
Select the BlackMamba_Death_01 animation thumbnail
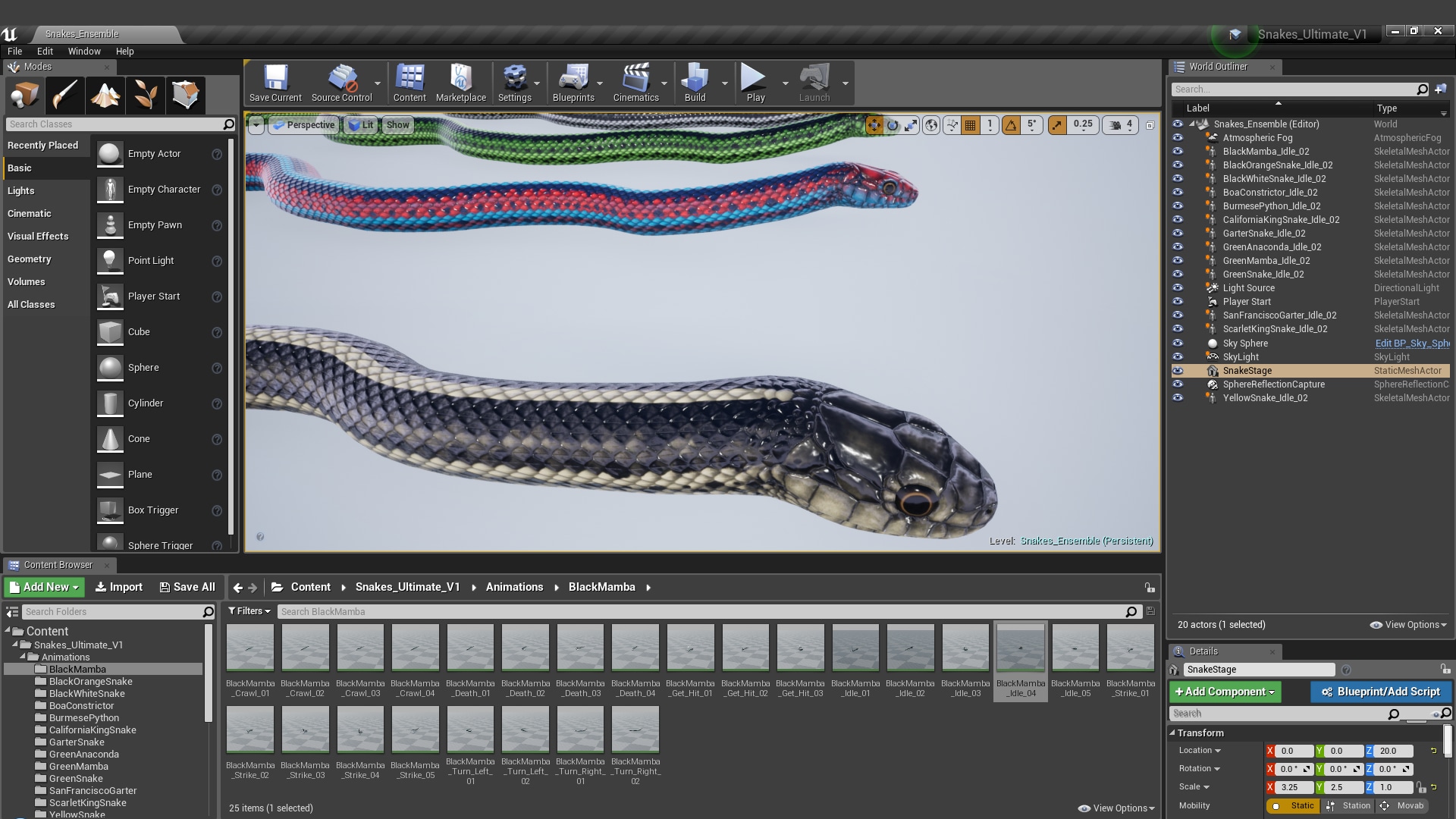point(470,648)
